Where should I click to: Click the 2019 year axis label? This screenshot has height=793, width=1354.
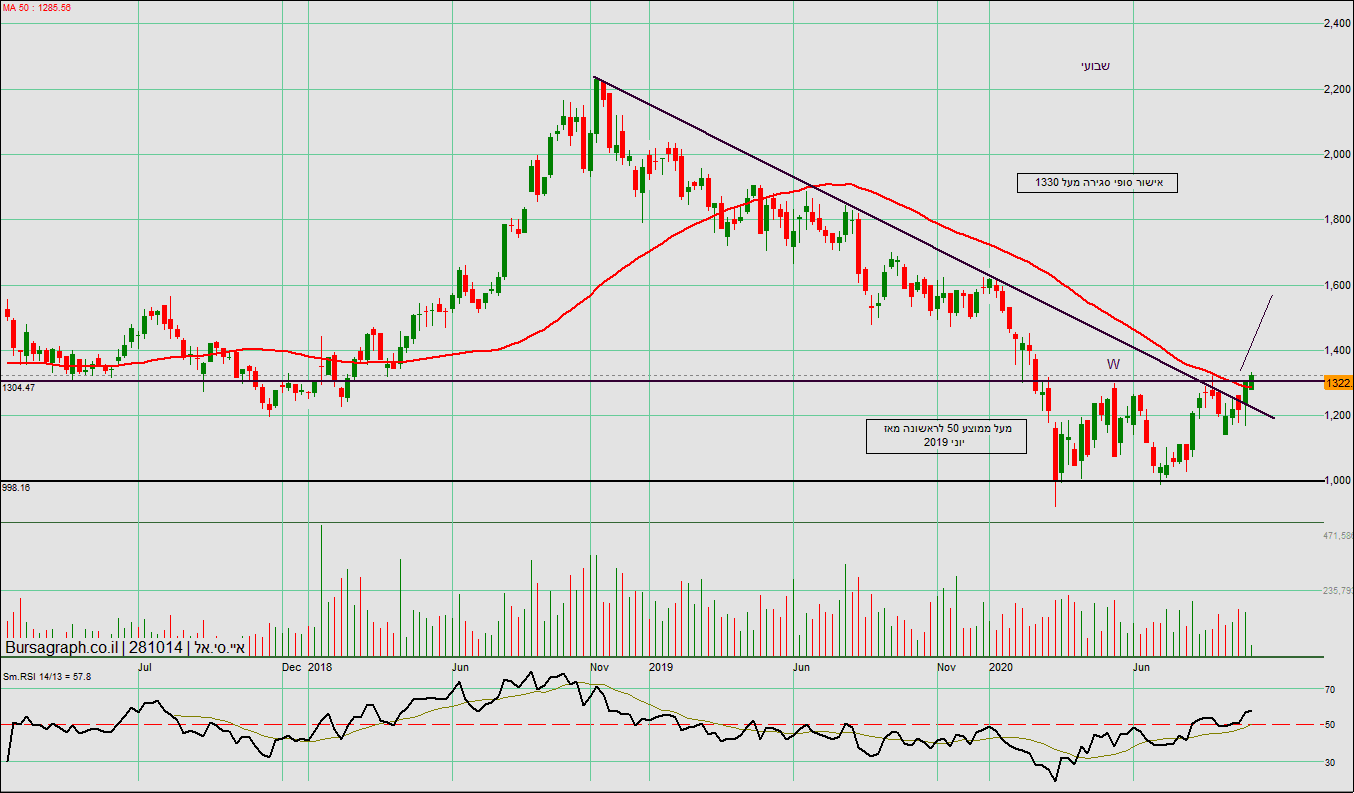[661, 666]
